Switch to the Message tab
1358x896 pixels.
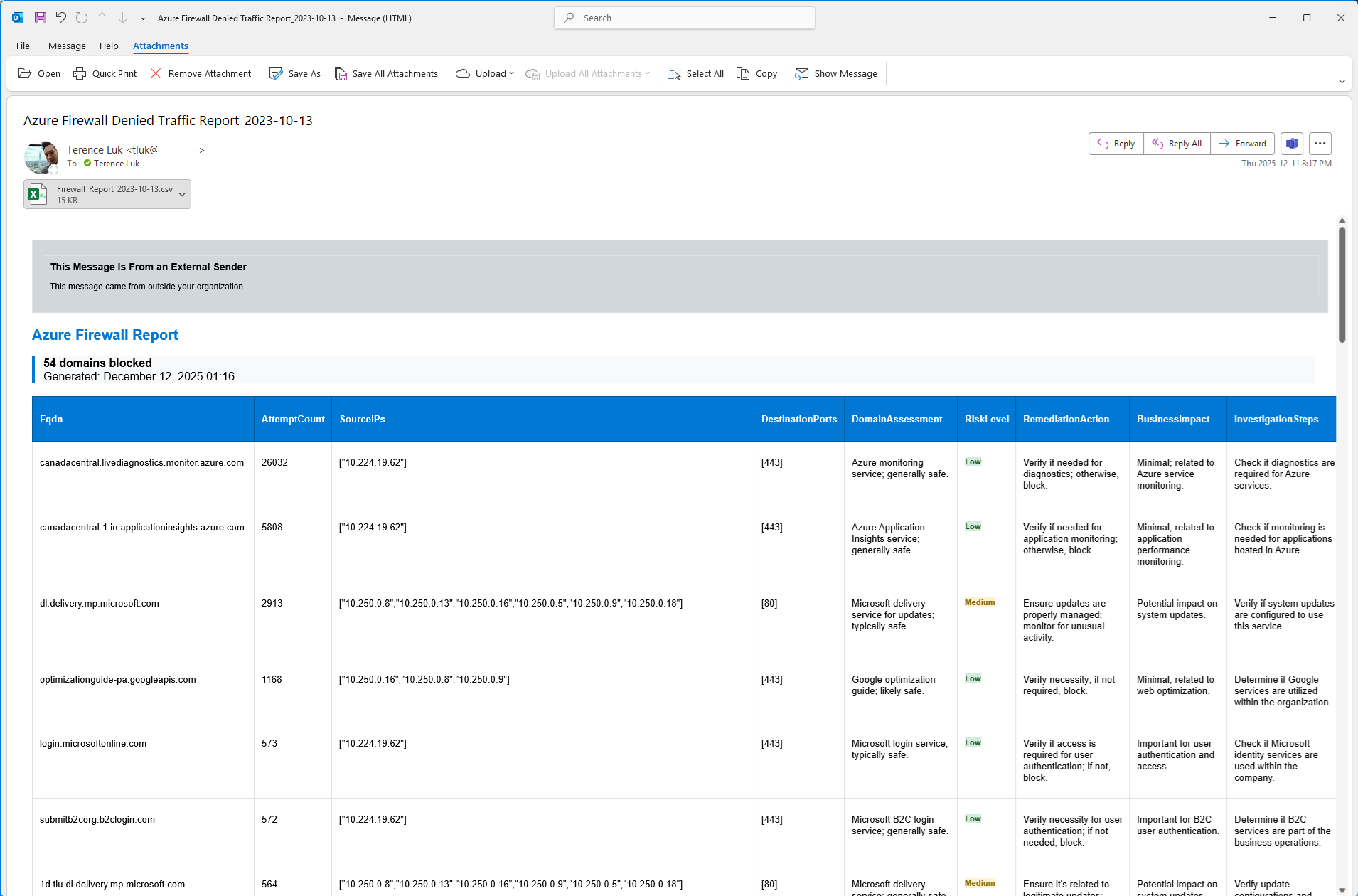(x=67, y=46)
